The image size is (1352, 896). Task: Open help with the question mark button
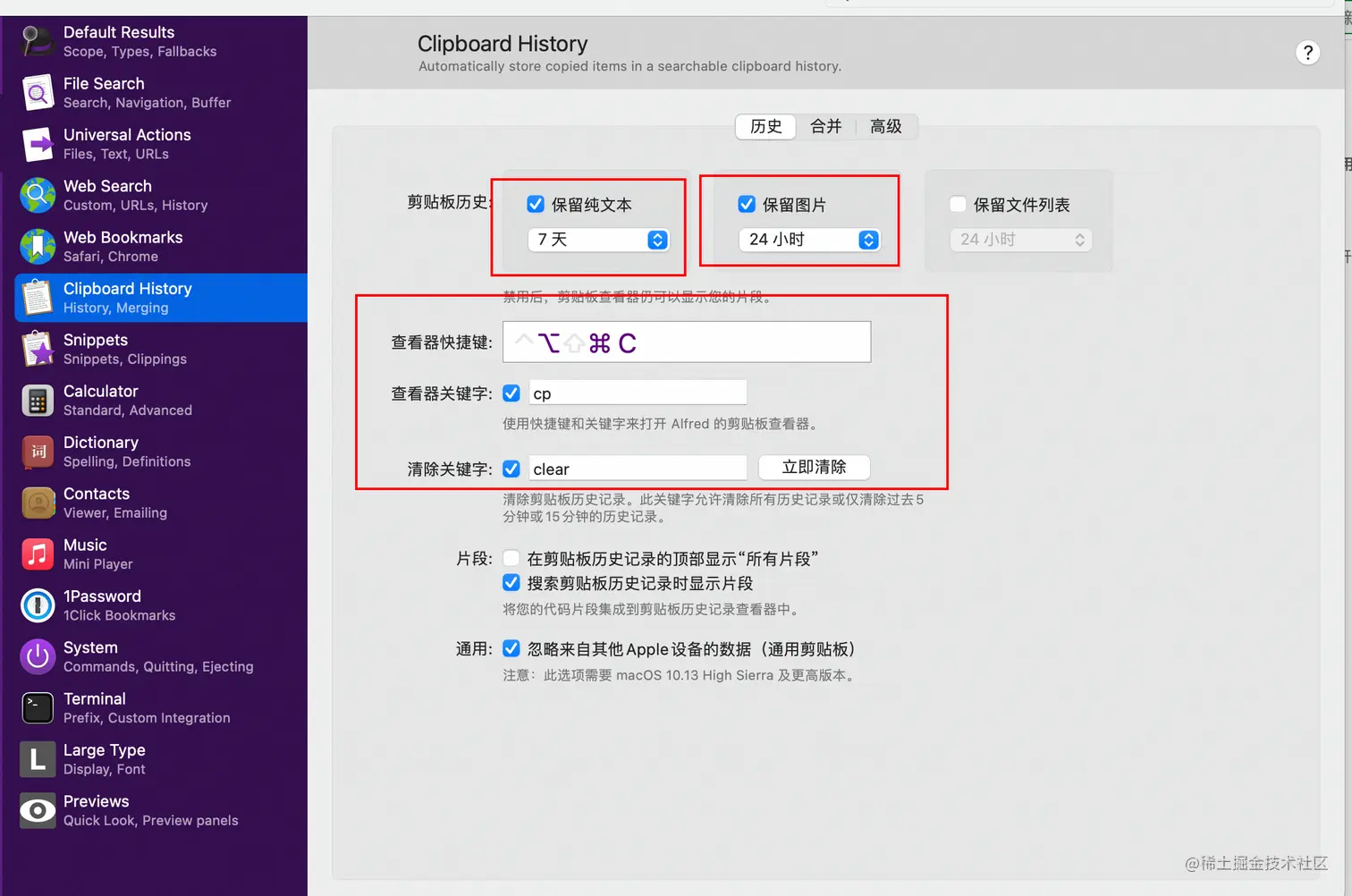pos(1307,53)
